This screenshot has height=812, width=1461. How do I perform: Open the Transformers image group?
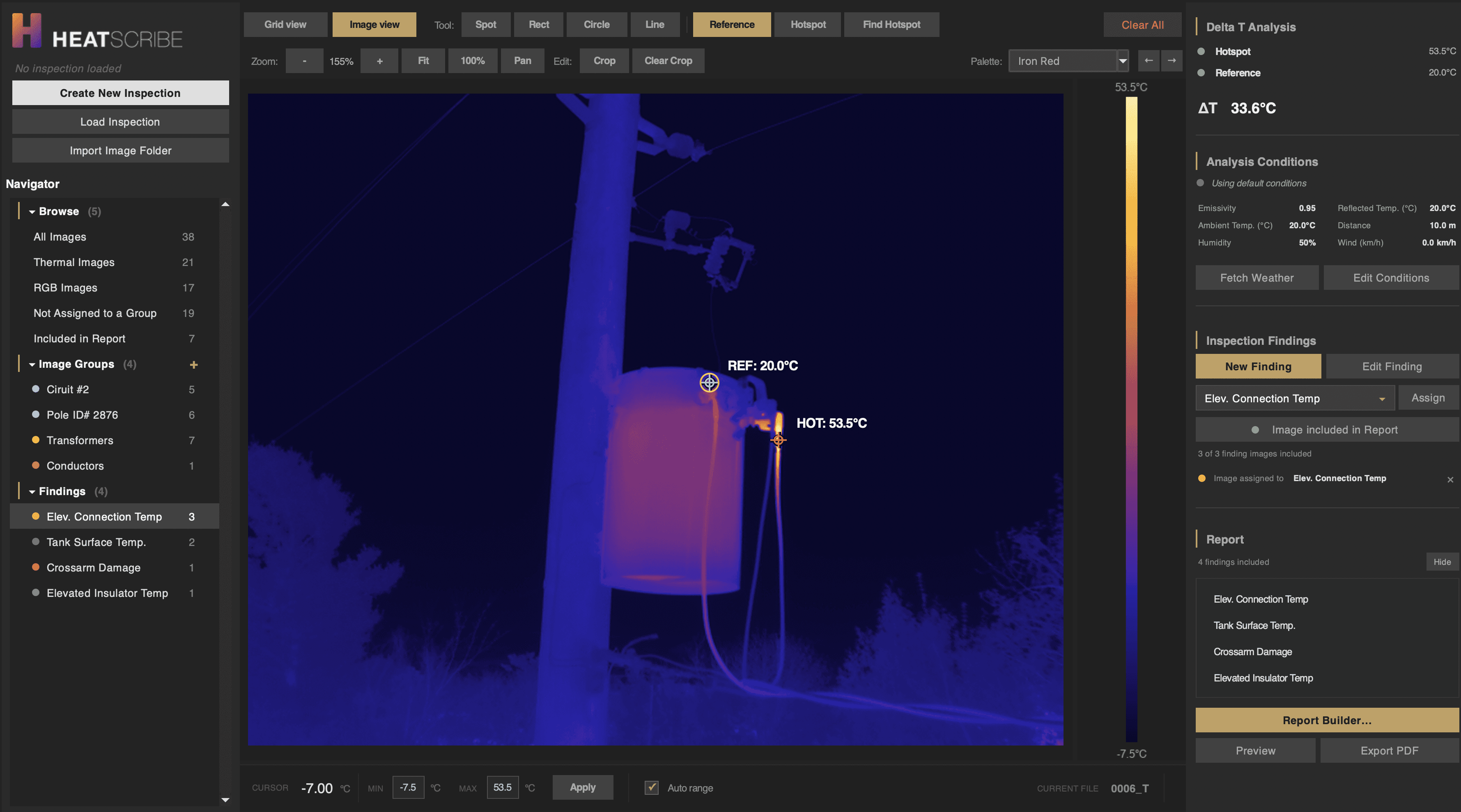tap(114, 440)
